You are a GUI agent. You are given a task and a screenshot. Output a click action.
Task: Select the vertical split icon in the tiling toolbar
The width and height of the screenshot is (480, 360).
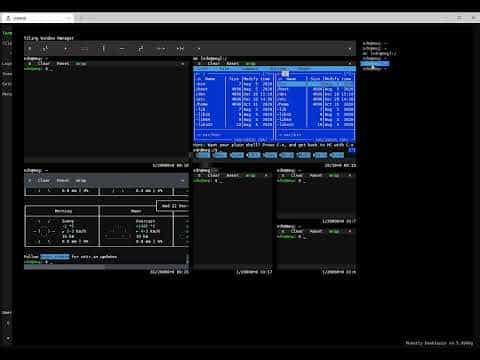(104, 49)
